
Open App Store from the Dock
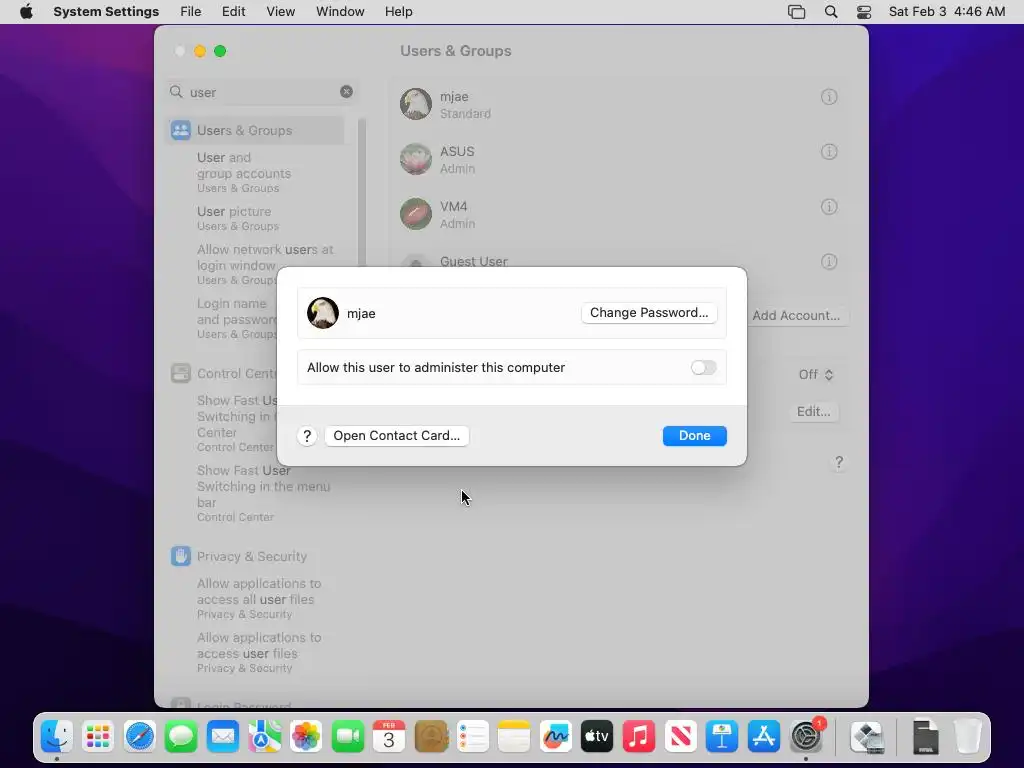(x=763, y=737)
